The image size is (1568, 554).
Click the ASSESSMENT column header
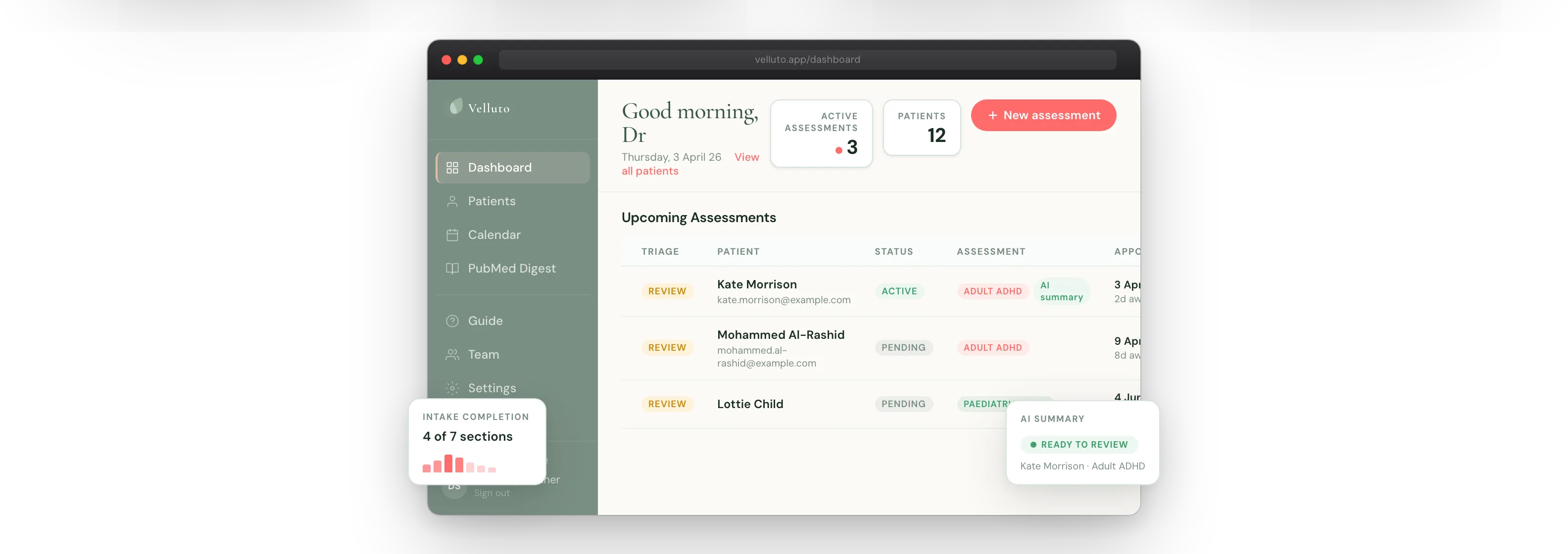[991, 252]
